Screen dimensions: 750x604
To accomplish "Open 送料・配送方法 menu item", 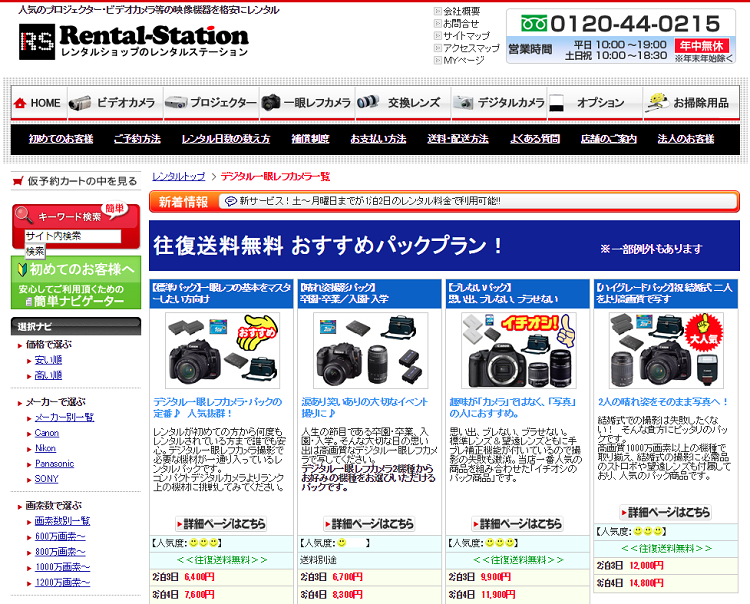I will pos(458,139).
